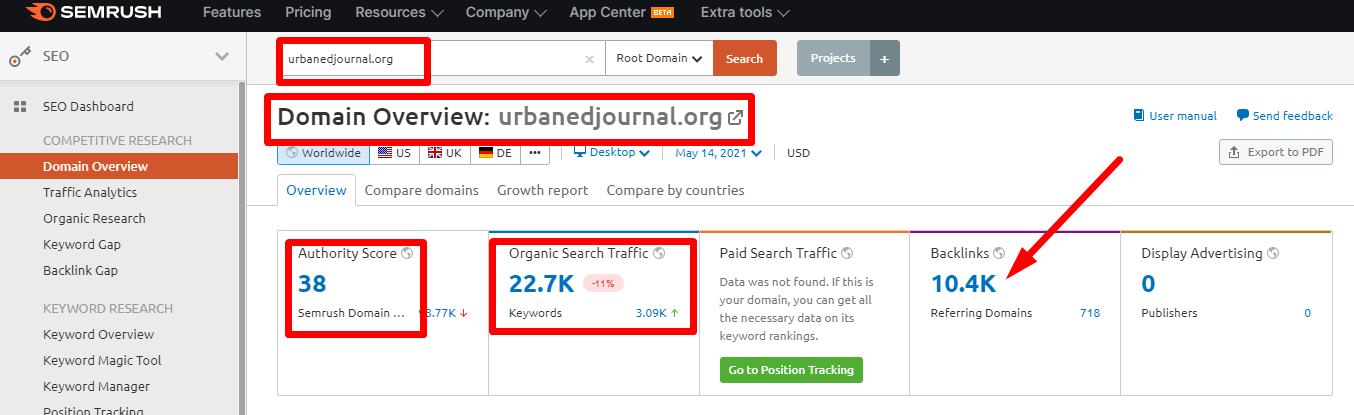Open the external link icon beside urbanedjournal.org
Image resolution: width=1354 pixels, height=415 pixels.
tap(736, 117)
